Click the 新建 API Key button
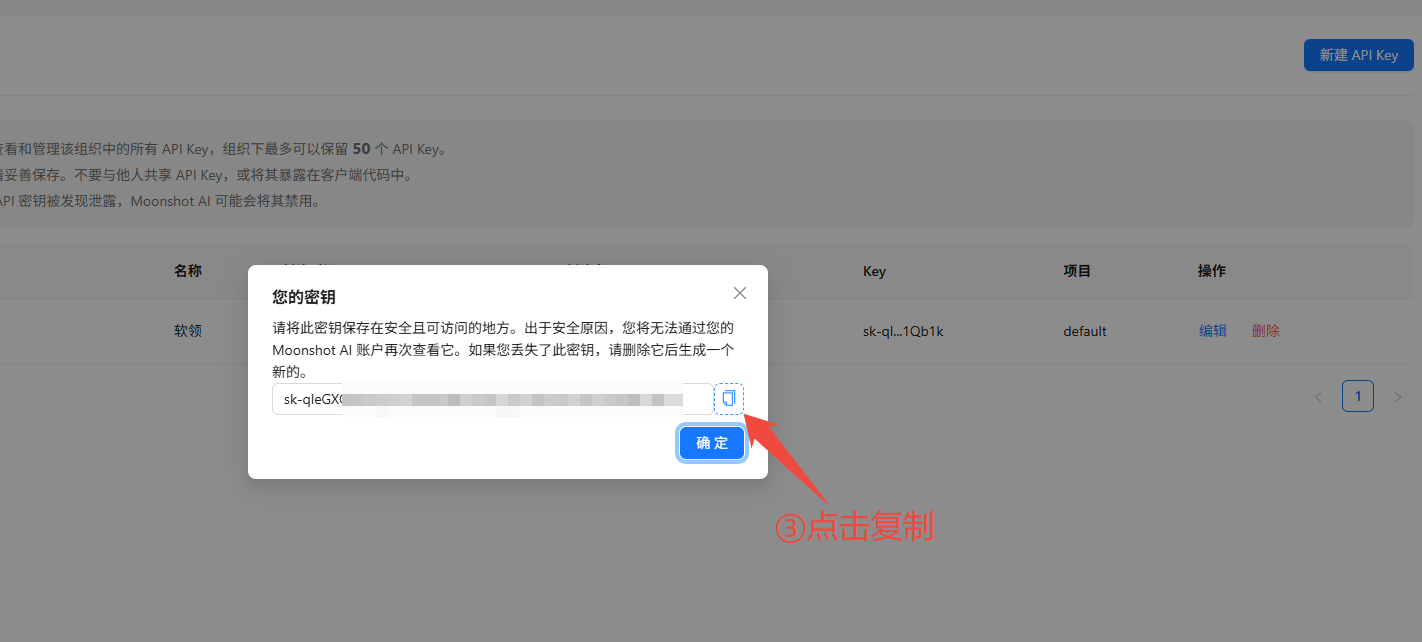This screenshot has width=1422, height=642. [1358, 55]
